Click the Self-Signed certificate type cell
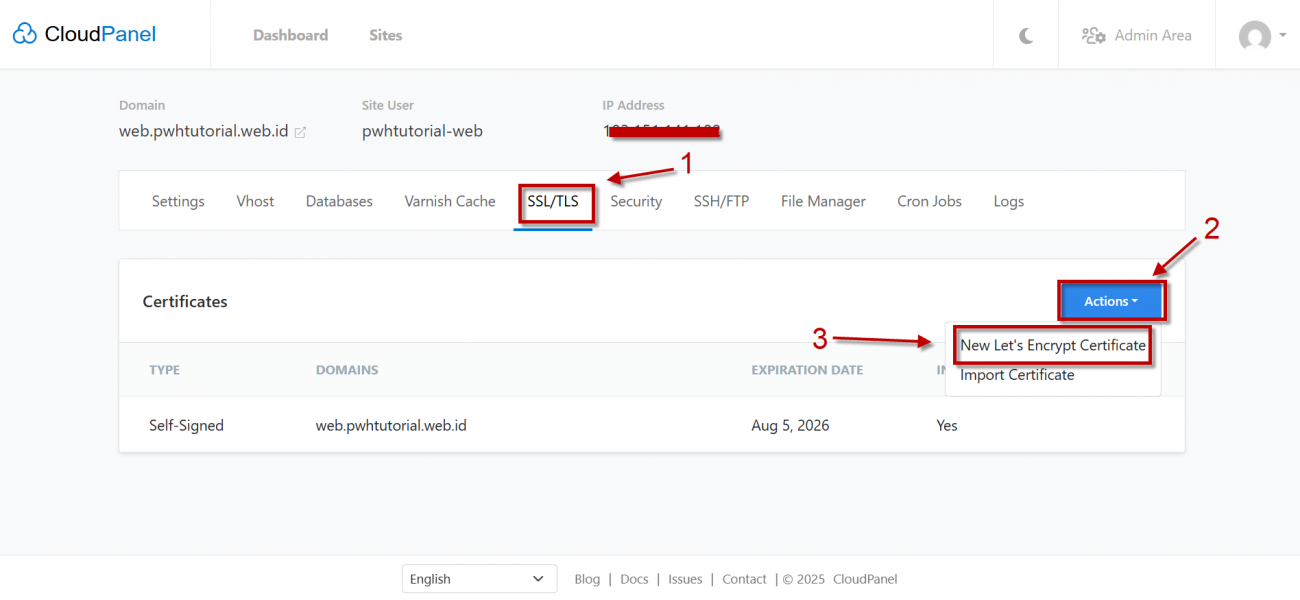This screenshot has height=600, width=1300. [186, 425]
